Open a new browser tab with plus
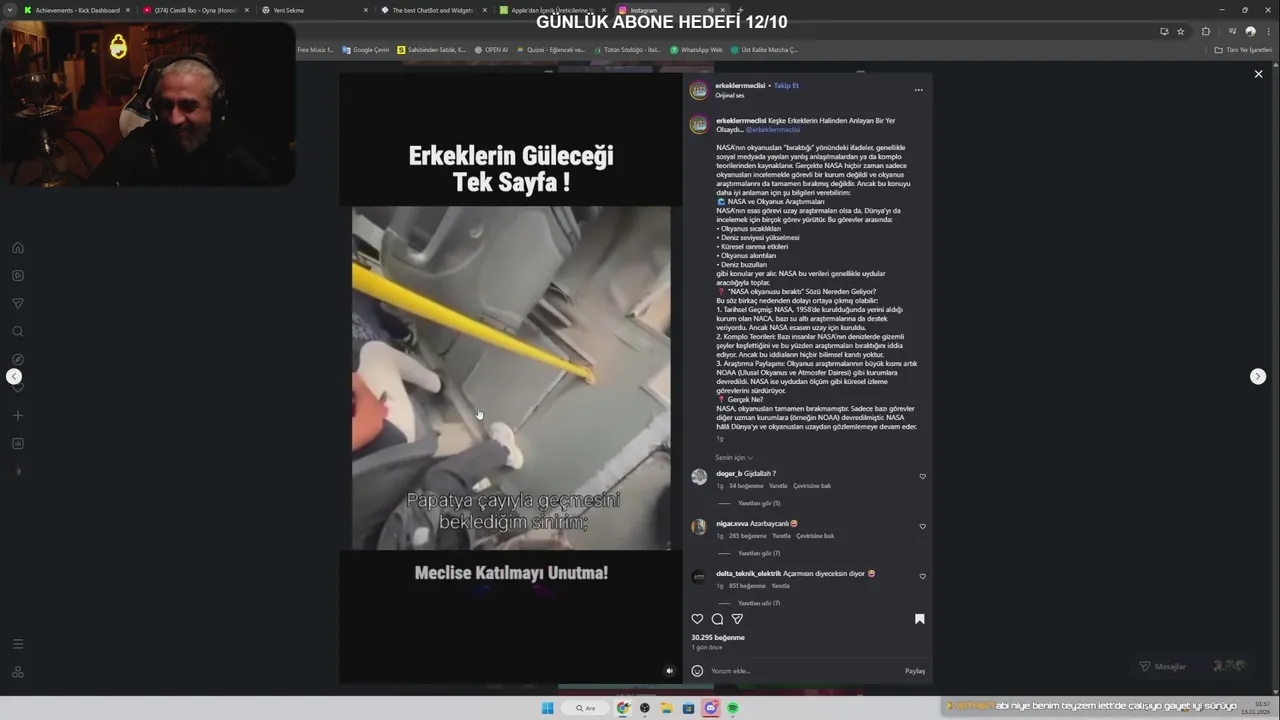The image size is (1280, 720). coord(740,10)
